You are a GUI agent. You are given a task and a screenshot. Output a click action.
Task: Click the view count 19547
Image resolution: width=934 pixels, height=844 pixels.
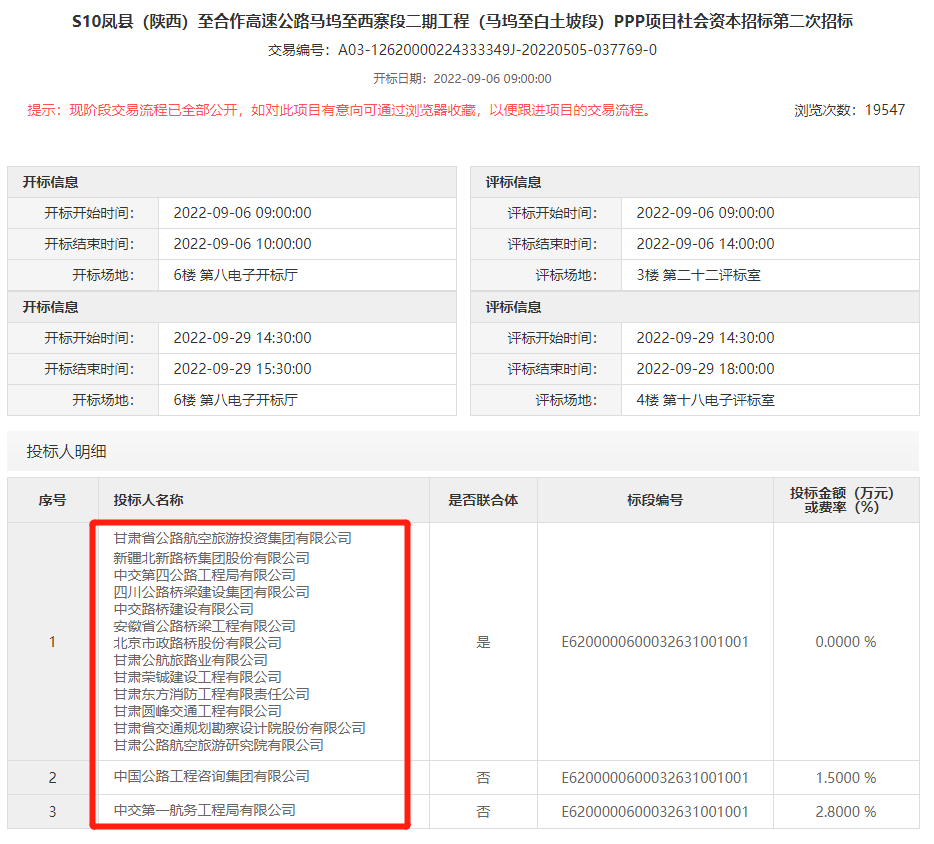pyautogui.click(x=885, y=110)
